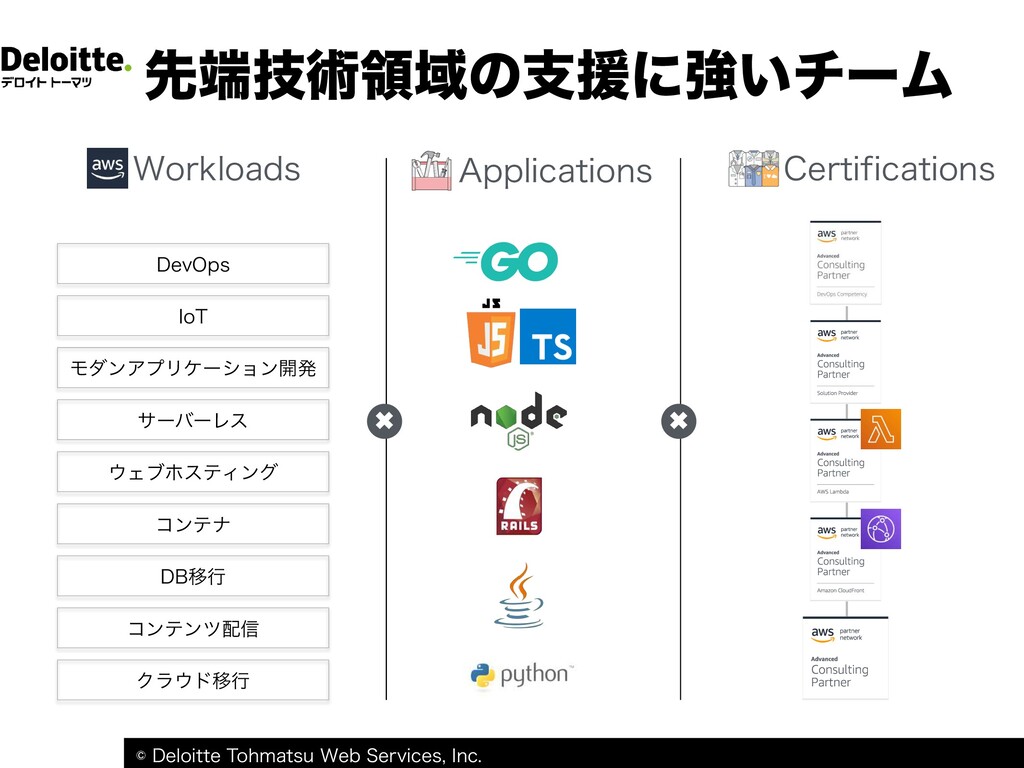Click the DevOps workload box

click(193, 264)
